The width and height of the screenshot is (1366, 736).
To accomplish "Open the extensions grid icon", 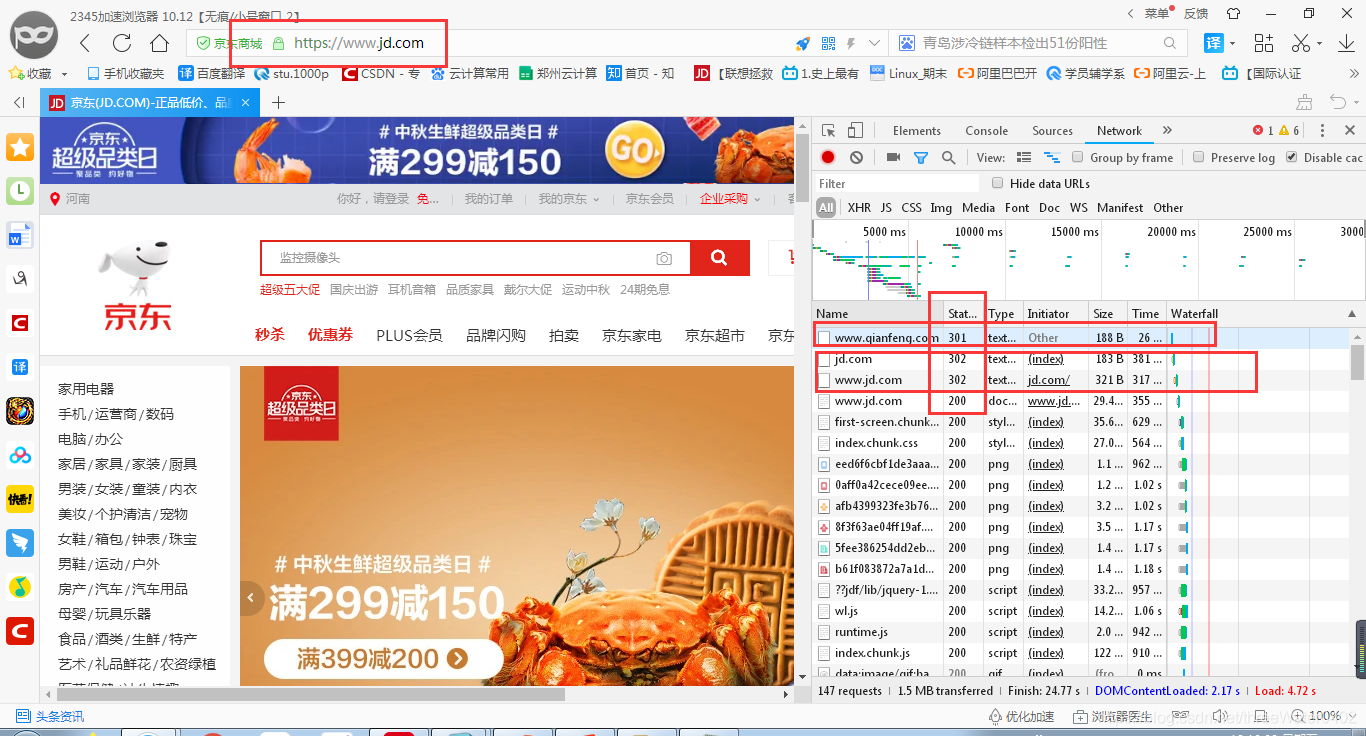I will (1264, 43).
